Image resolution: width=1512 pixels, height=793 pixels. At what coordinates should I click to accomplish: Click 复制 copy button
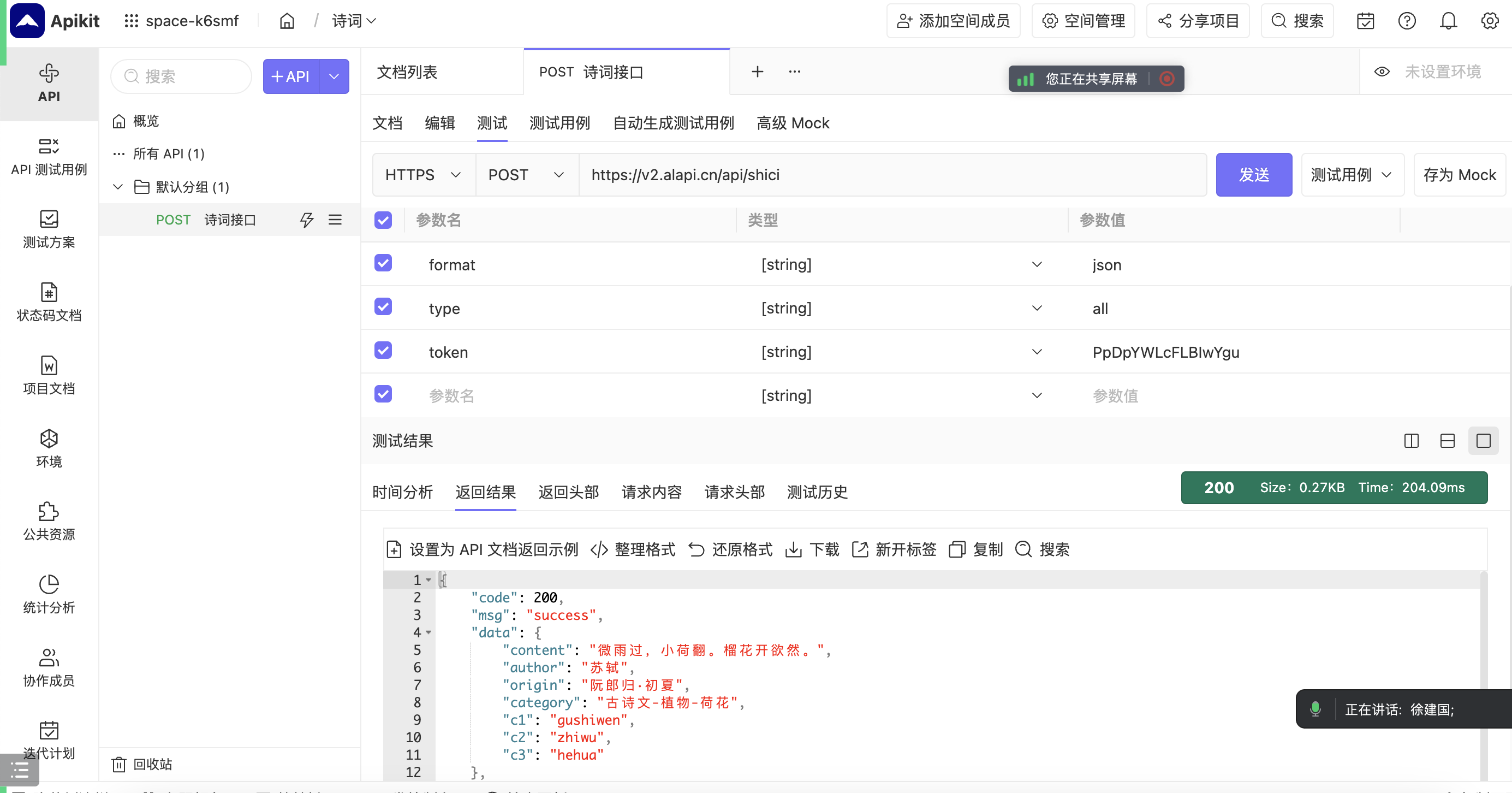[x=975, y=550]
